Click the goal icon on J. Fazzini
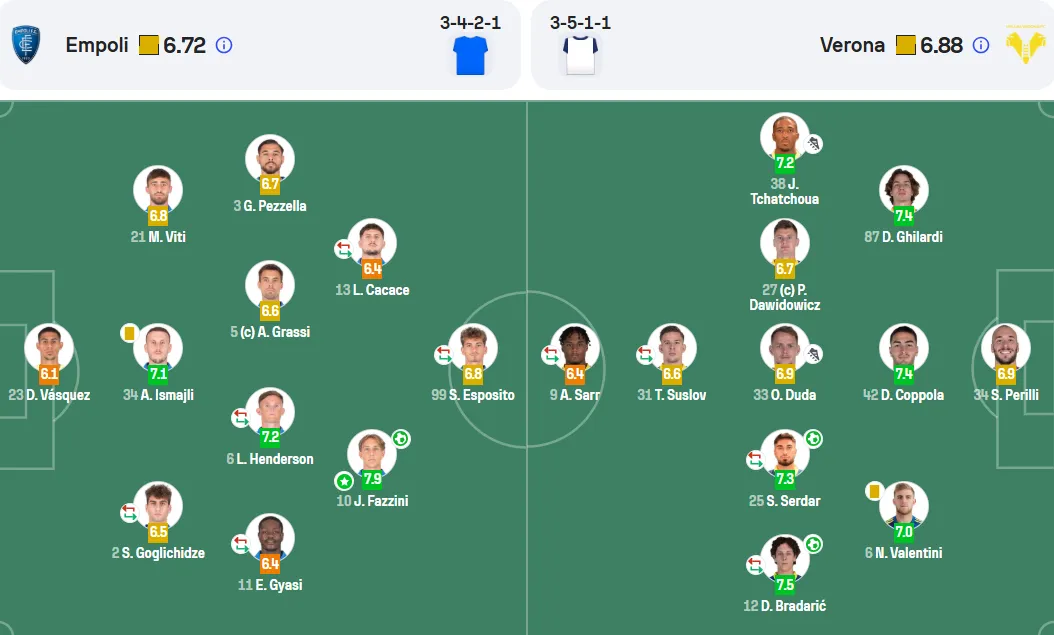 tap(401, 439)
